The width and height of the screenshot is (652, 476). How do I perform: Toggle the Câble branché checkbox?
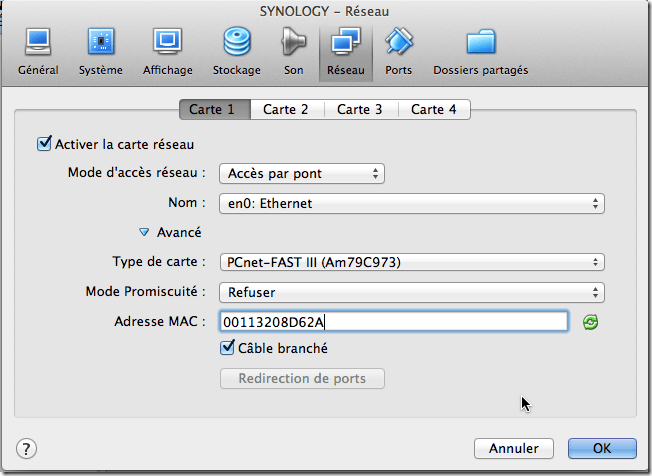[227, 348]
